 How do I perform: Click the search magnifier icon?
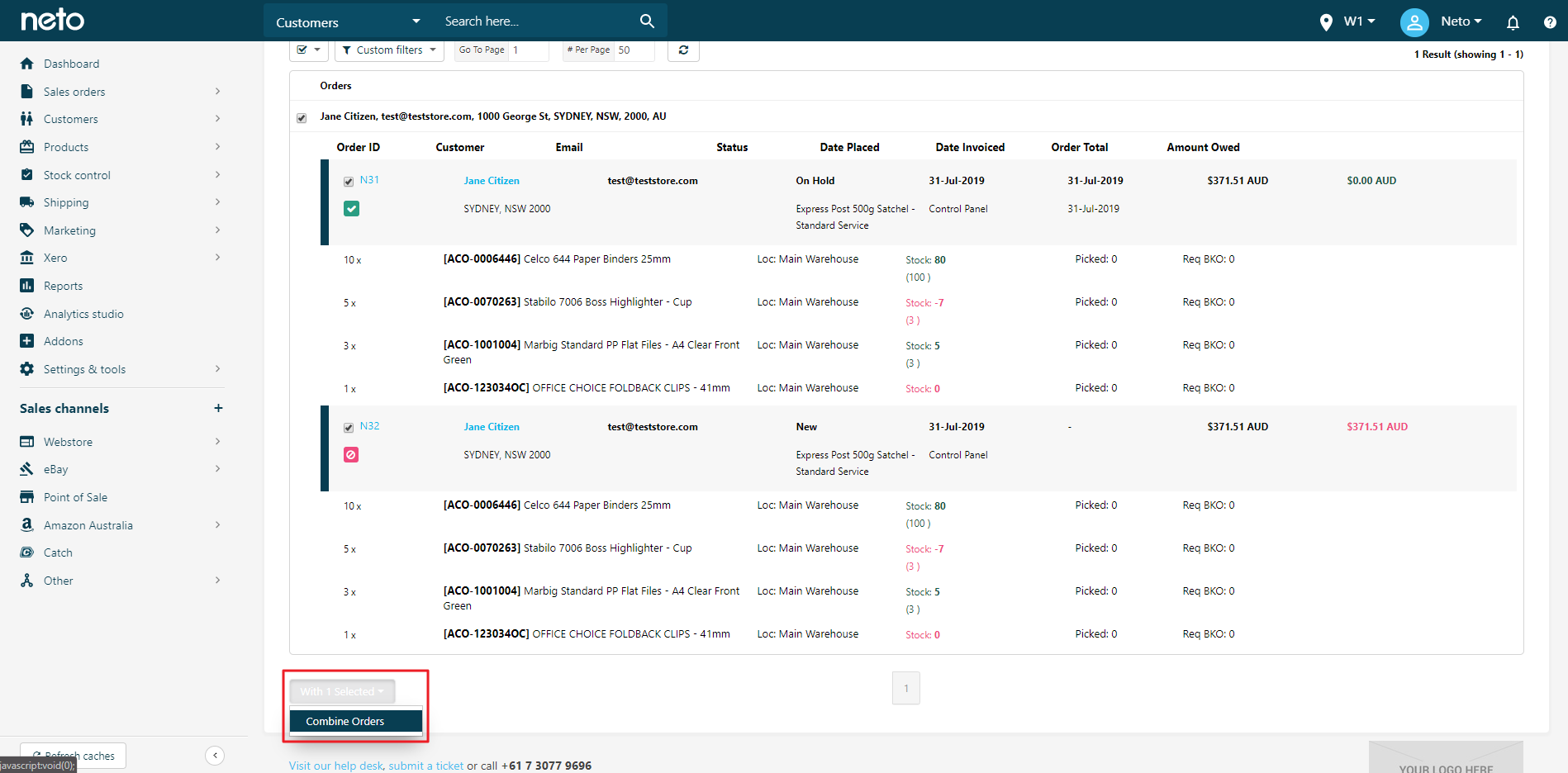pos(647,21)
